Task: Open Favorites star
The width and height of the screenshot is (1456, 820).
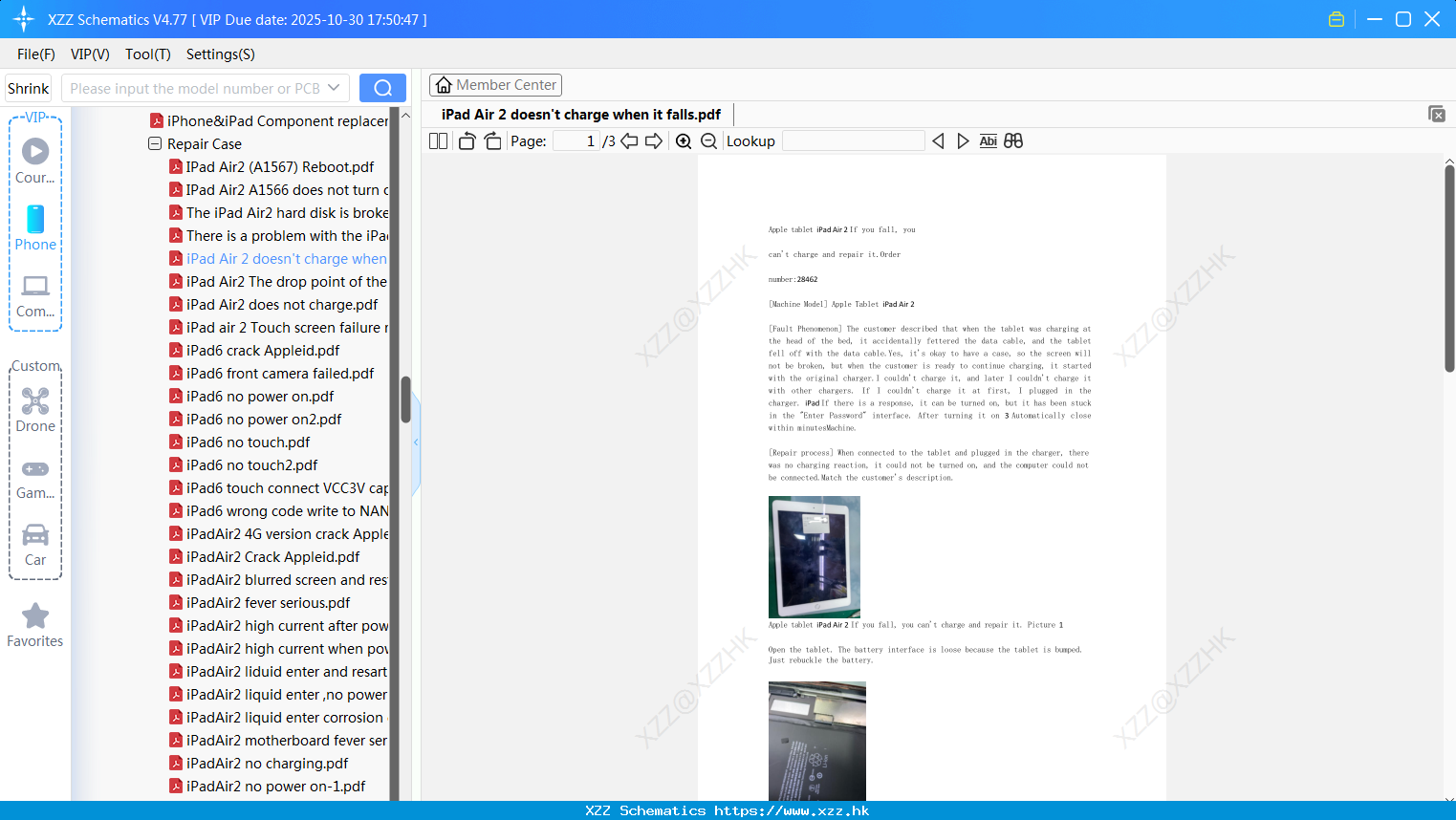Action: point(35,625)
